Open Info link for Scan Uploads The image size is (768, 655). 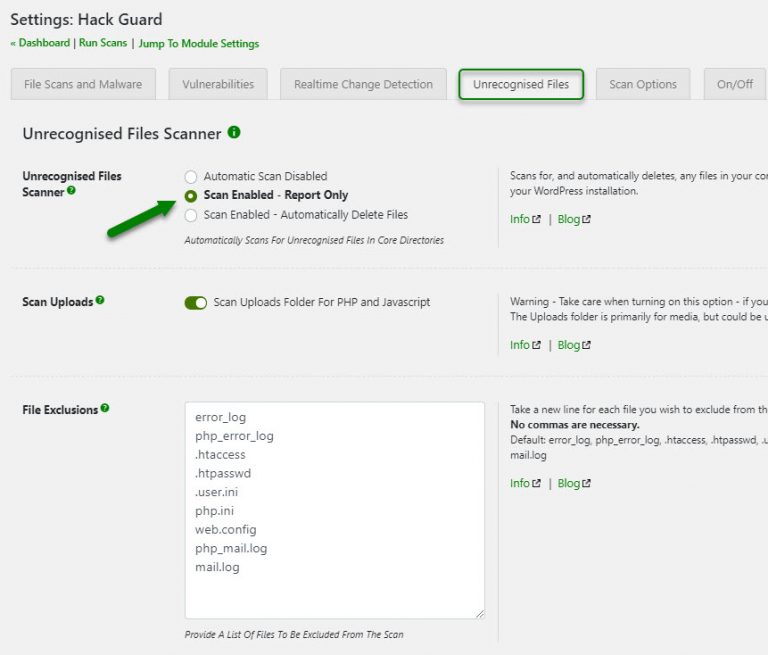[x=525, y=345]
